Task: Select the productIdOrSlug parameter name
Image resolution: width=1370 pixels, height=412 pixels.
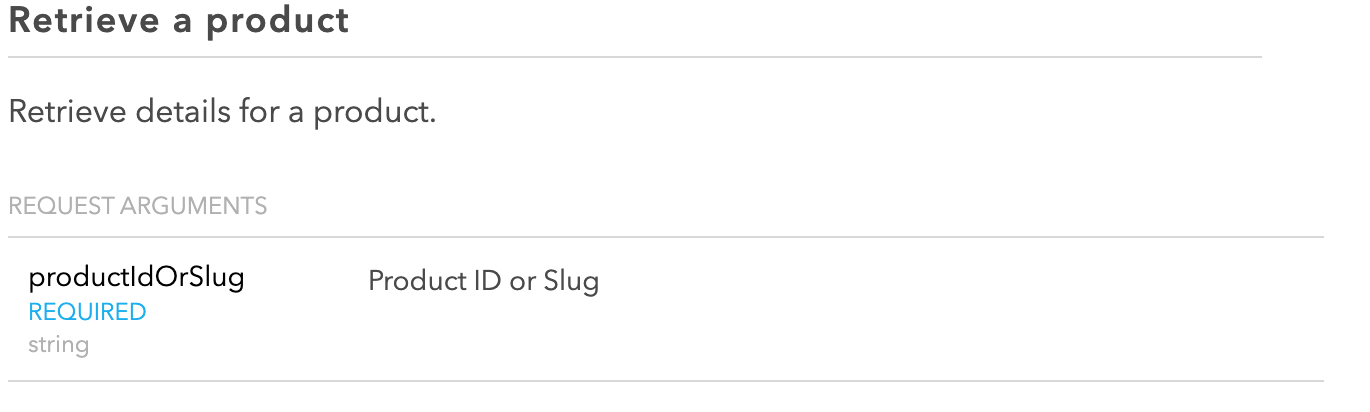Action: (x=136, y=277)
